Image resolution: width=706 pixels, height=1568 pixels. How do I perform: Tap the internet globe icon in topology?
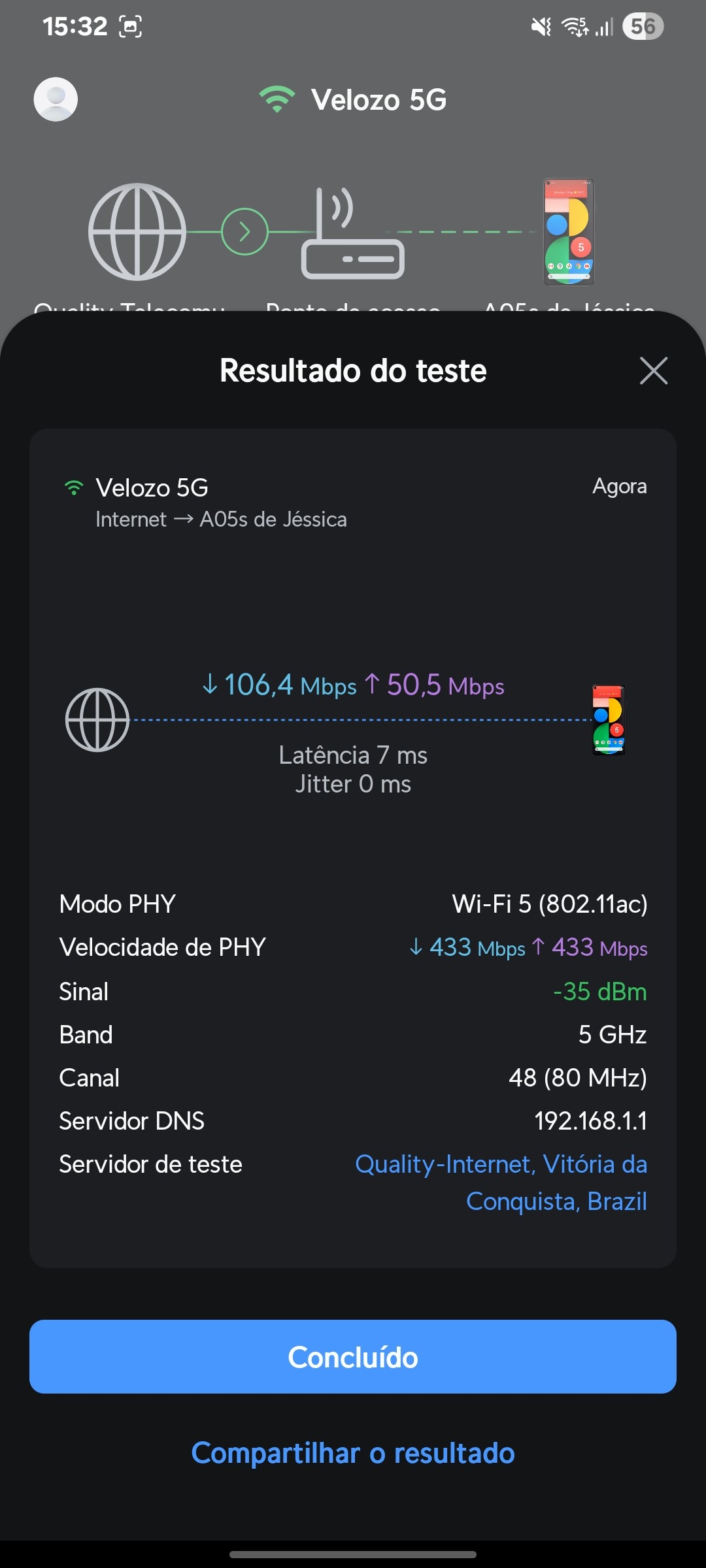click(137, 232)
